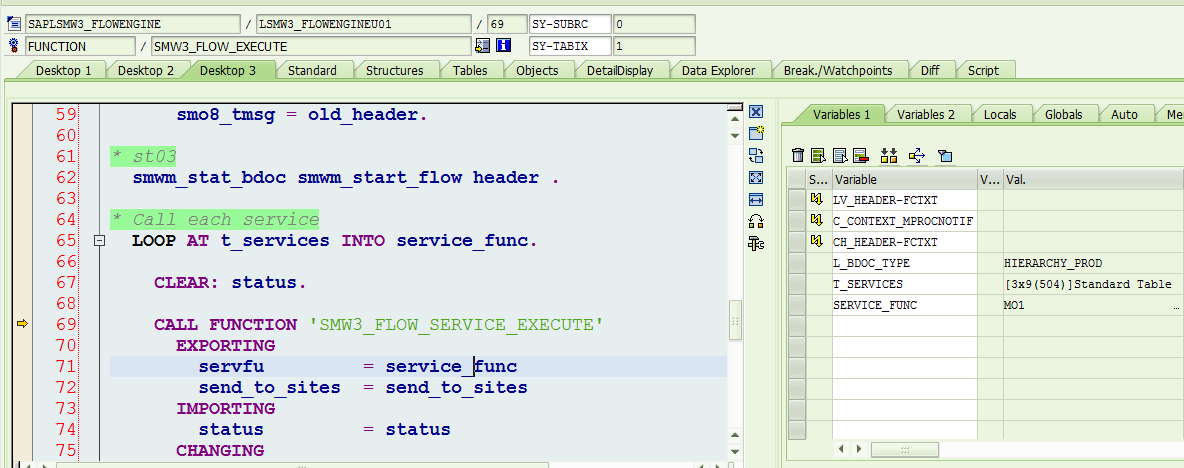1184x468 pixels.
Task: Click the first green variable list icon
Action: tap(818, 155)
